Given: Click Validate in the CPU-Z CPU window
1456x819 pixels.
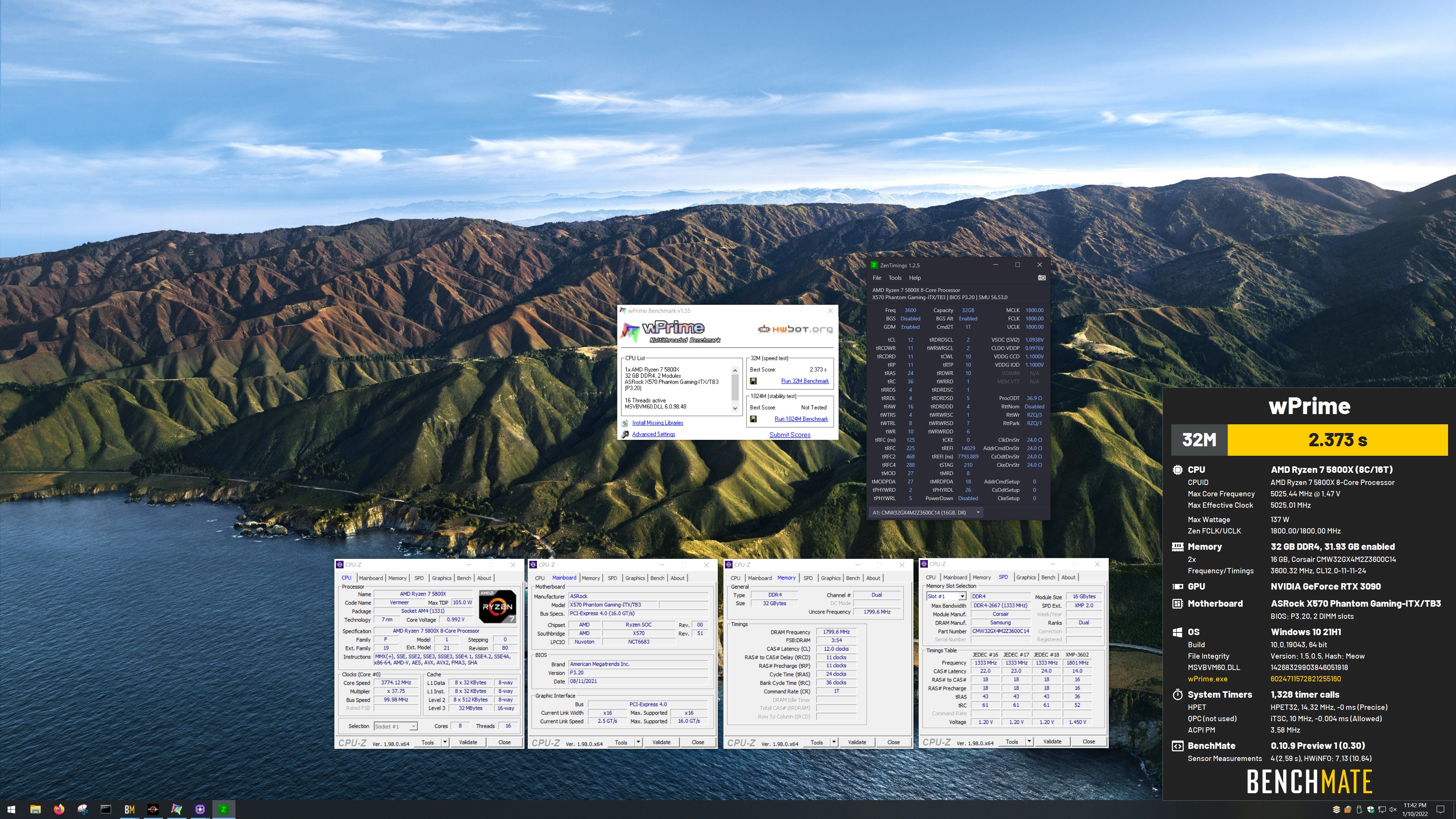Looking at the screenshot, I should pos(468,742).
